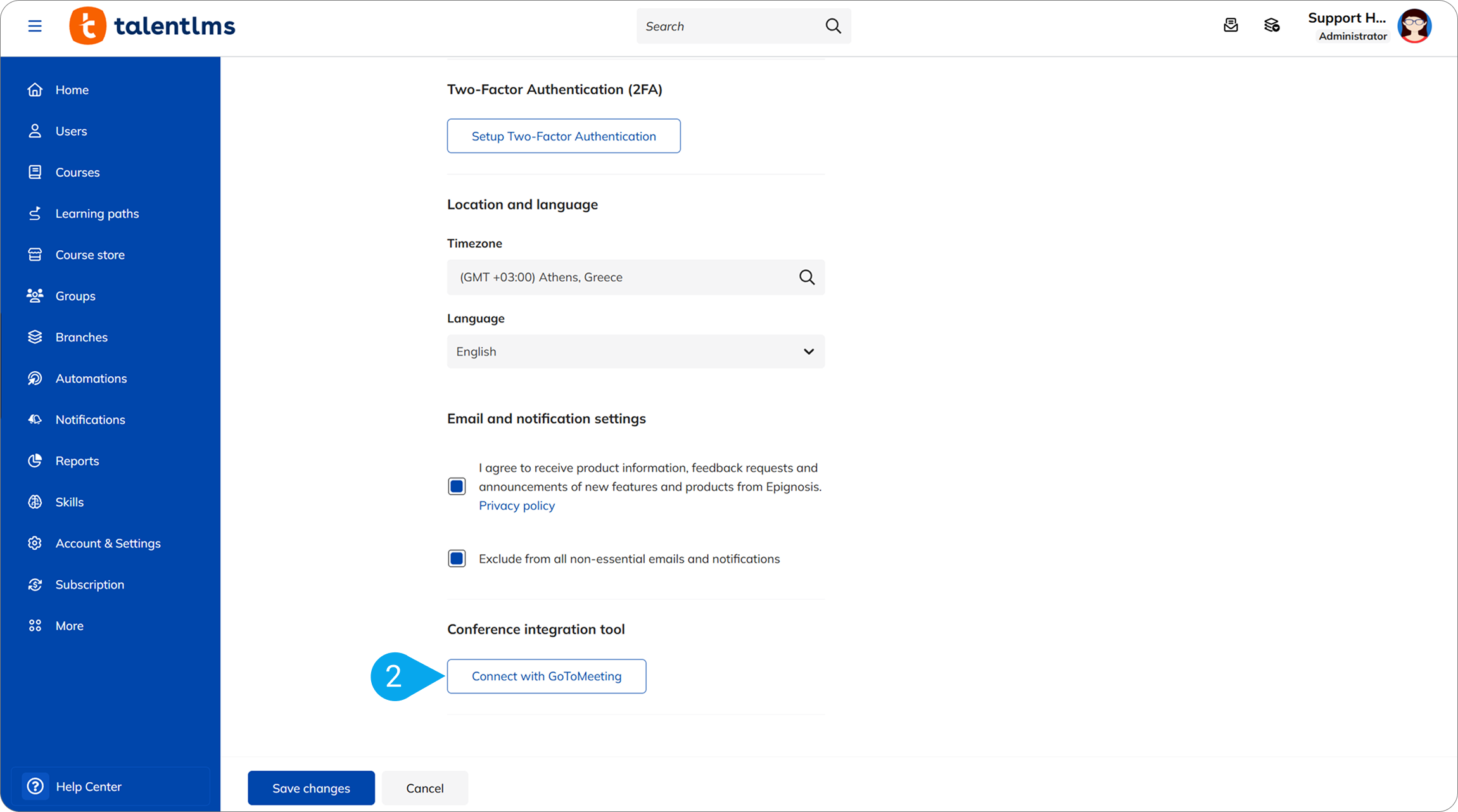Click the Reports pie chart icon
Image resolution: width=1458 pixels, height=812 pixels.
35,460
